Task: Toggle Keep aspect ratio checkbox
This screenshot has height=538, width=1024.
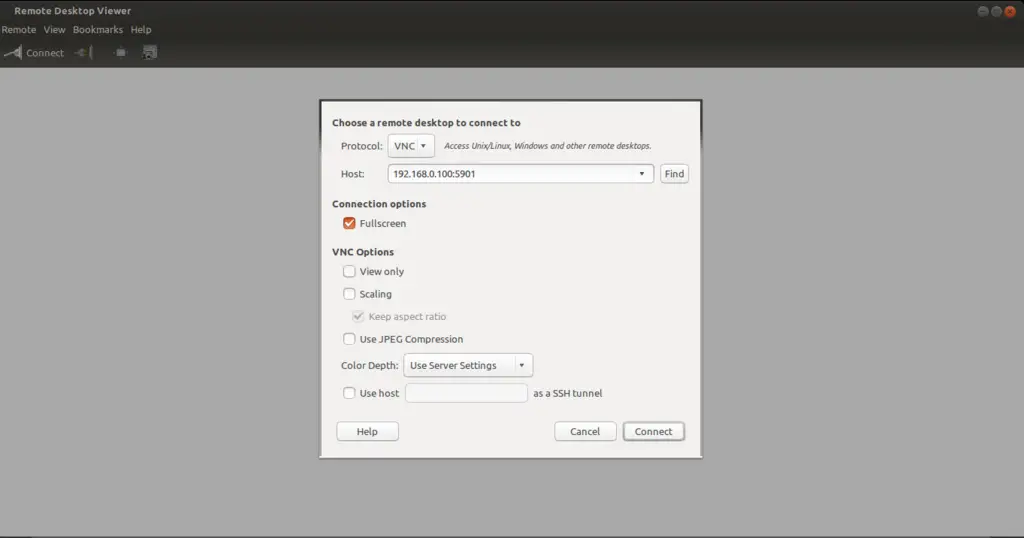Action: (x=358, y=316)
